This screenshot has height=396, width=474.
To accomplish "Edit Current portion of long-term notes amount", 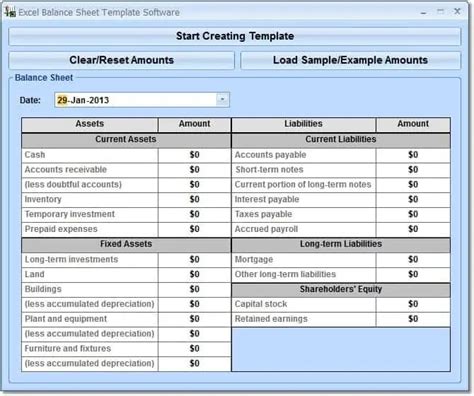I will (x=413, y=185).
